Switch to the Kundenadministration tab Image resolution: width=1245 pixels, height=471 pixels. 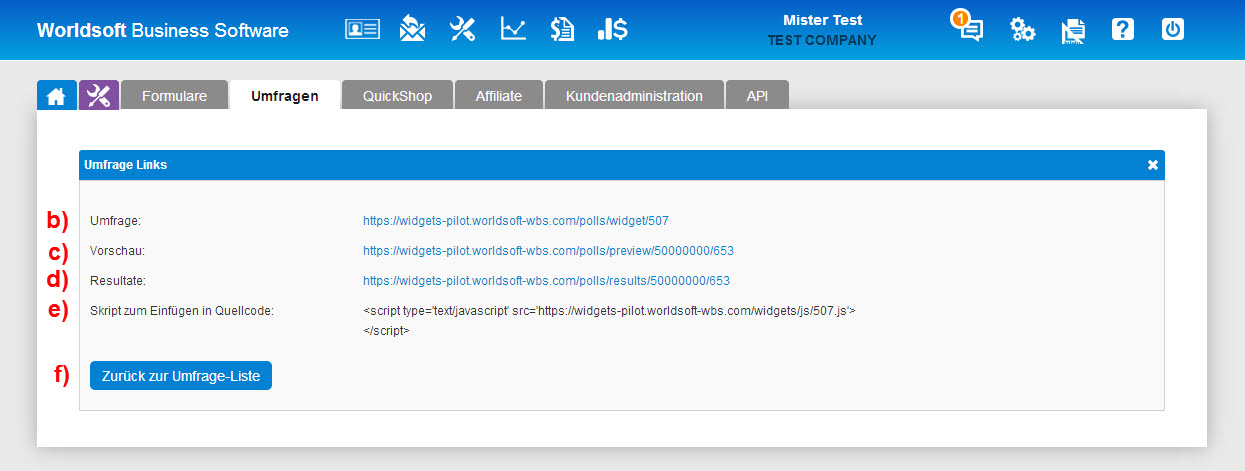click(634, 96)
